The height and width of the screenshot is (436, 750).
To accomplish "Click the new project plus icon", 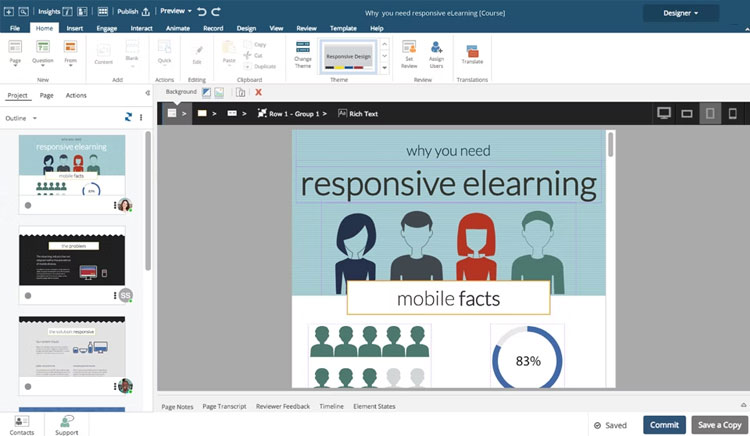I will (x=9, y=11).
